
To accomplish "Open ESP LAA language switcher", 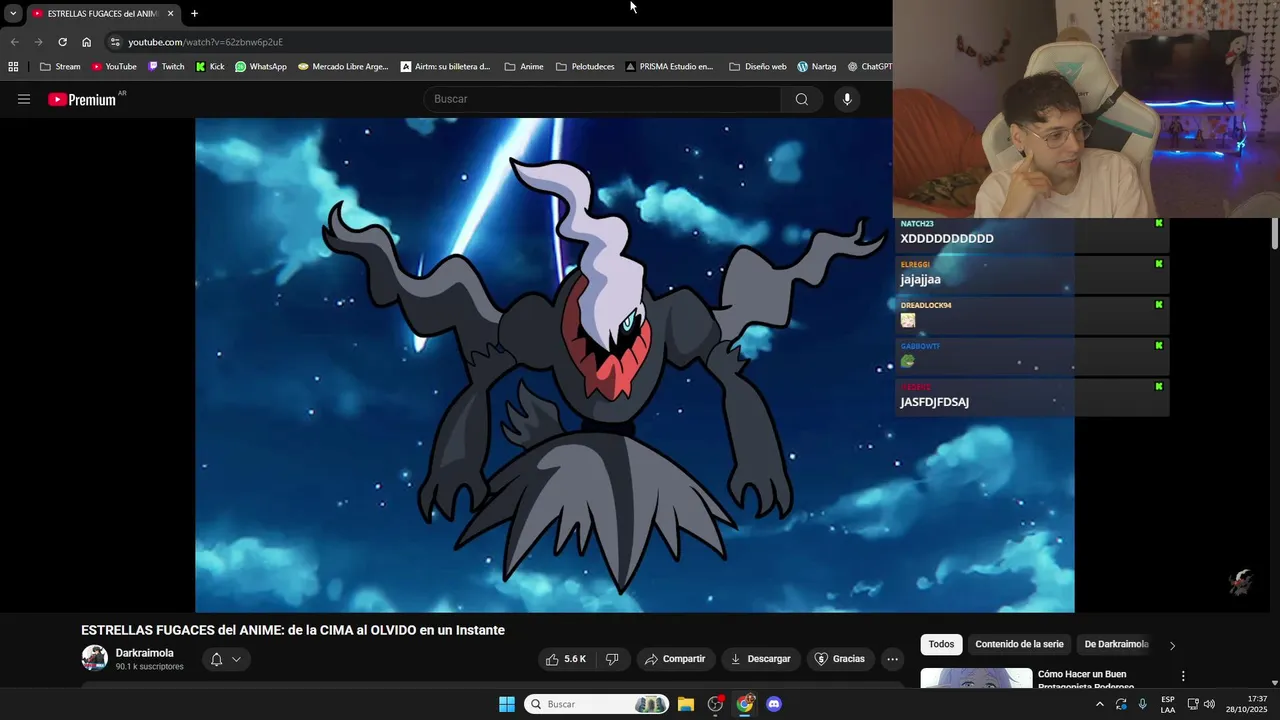I will [x=1168, y=704].
